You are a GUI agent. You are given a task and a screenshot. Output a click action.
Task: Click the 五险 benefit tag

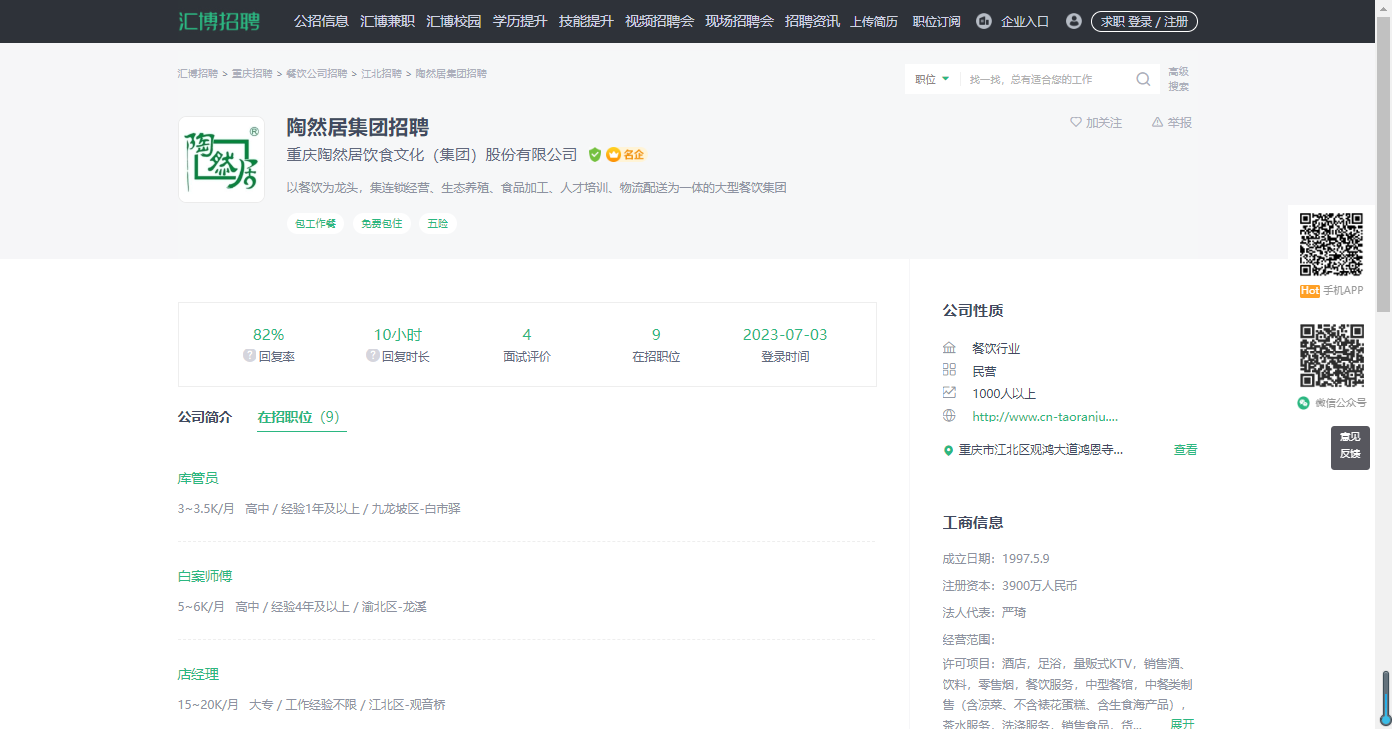click(x=438, y=223)
